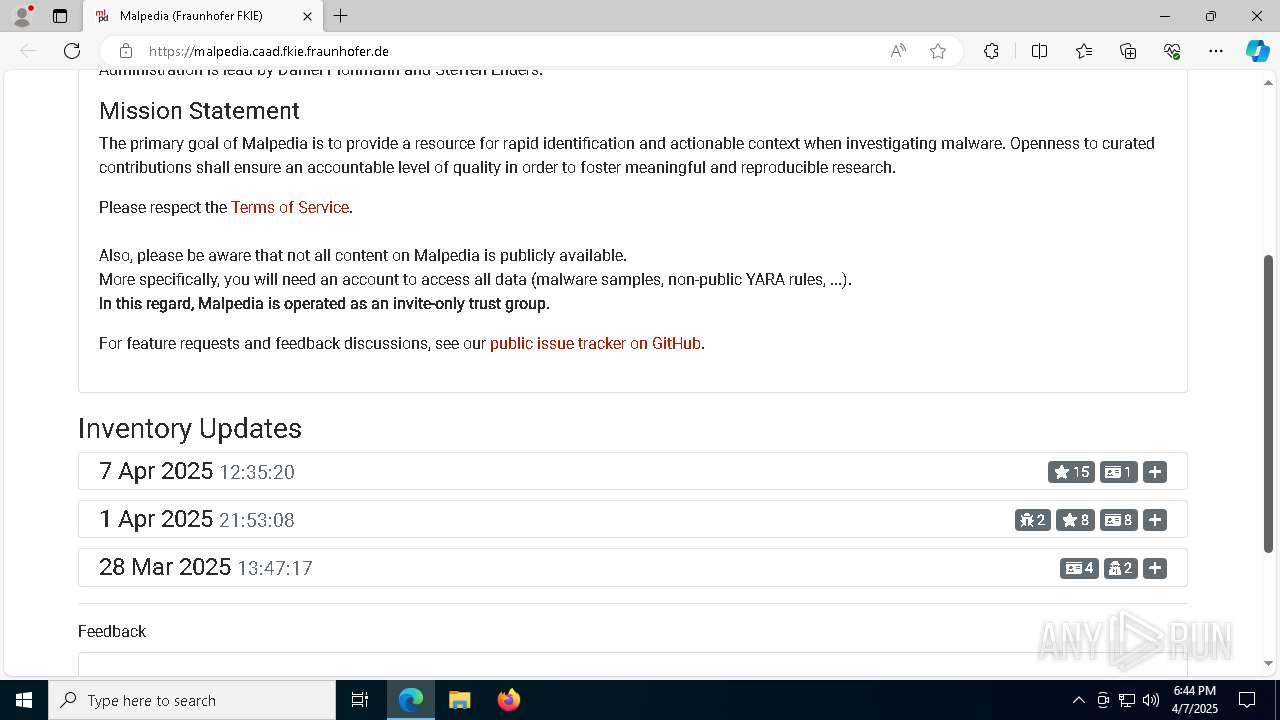Image resolution: width=1280 pixels, height=720 pixels.
Task: Select the 7 Apr 2025 date heading
Action: pyautogui.click(x=156, y=471)
